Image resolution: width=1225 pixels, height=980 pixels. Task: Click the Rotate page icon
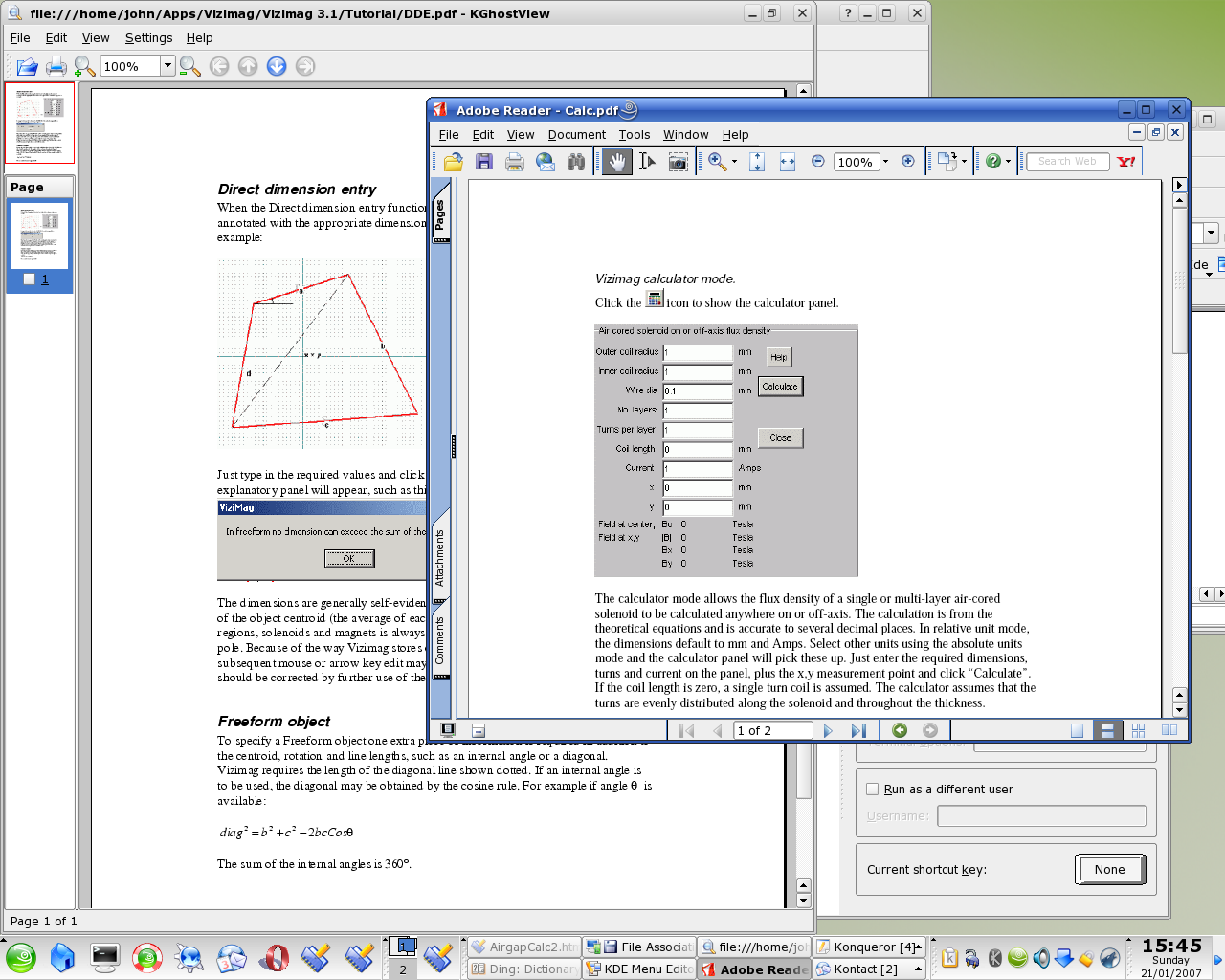(x=947, y=161)
